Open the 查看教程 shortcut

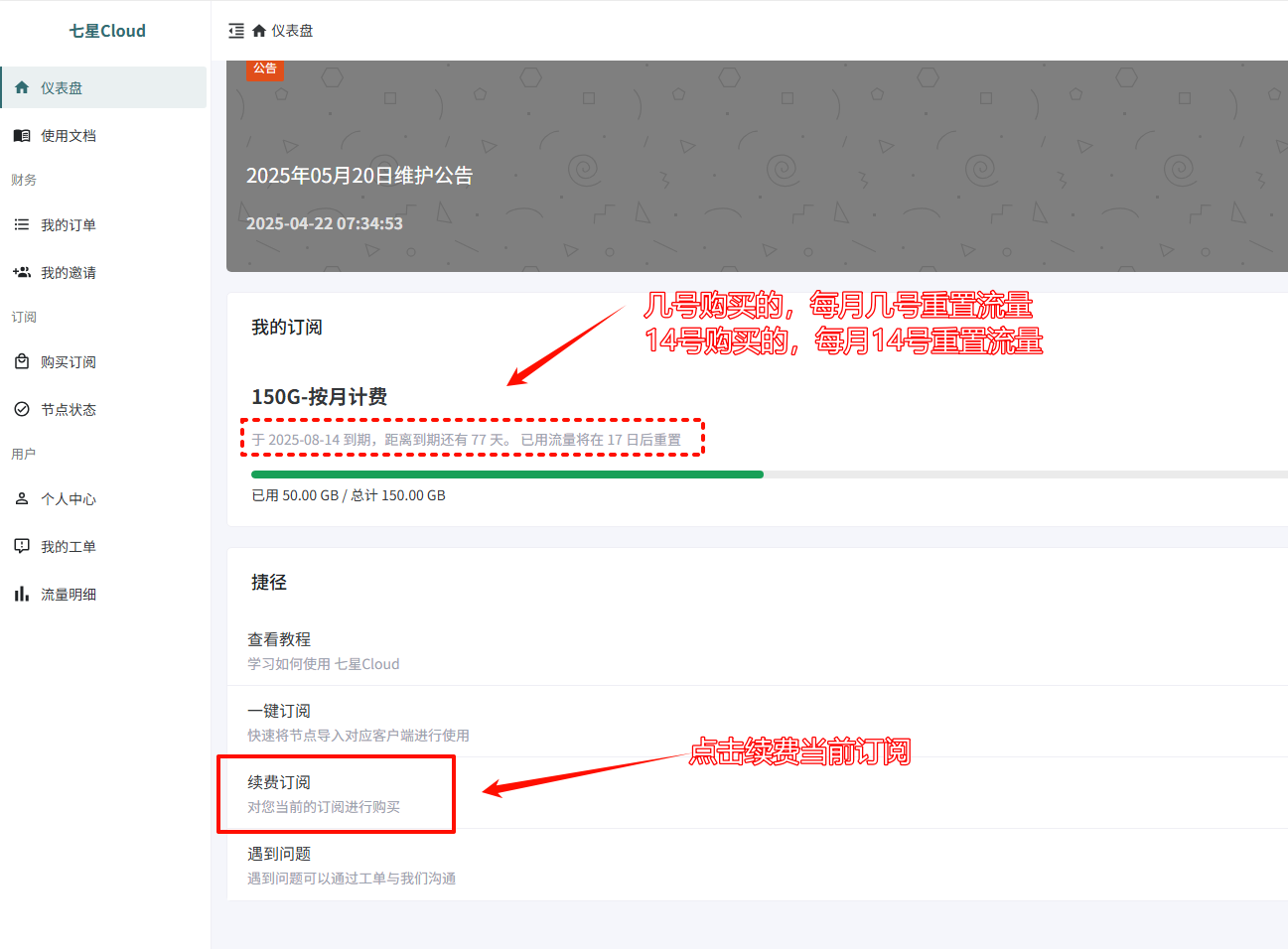758,650
